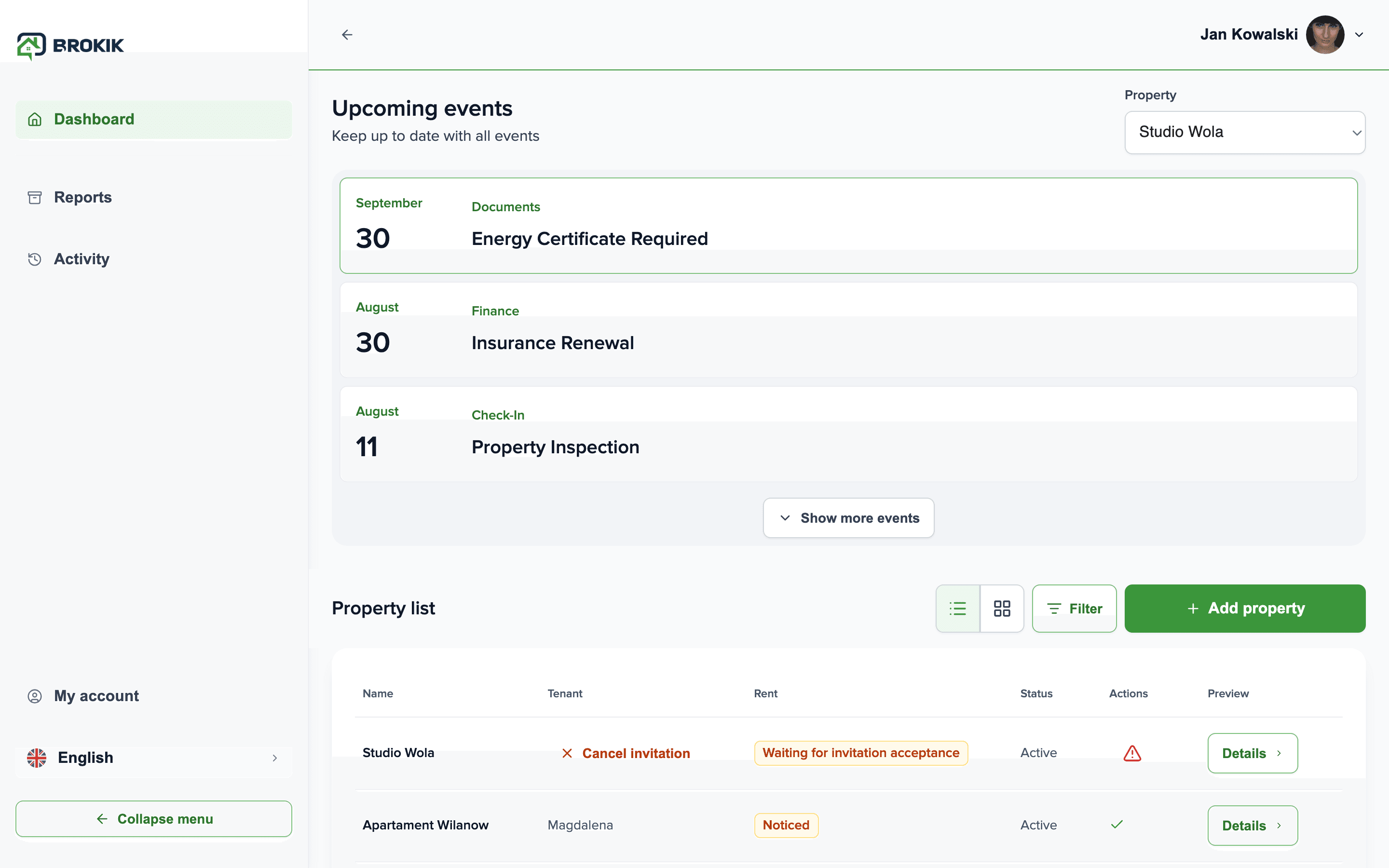Click the Check-In category label
1389x868 pixels.
(498, 415)
